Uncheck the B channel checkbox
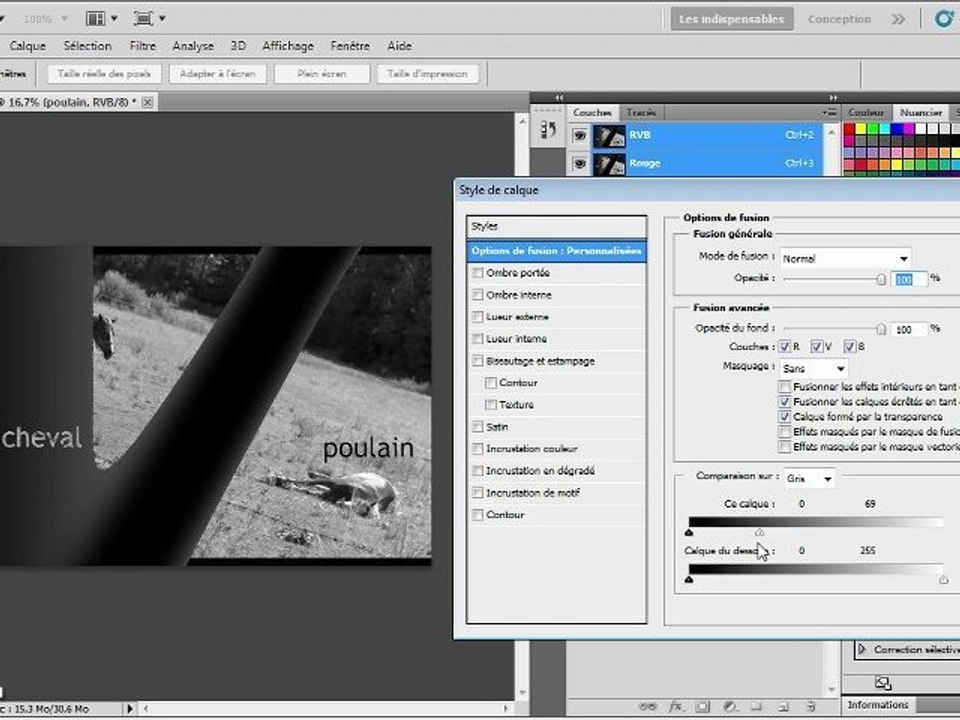The image size is (960, 720). point(849,347)
